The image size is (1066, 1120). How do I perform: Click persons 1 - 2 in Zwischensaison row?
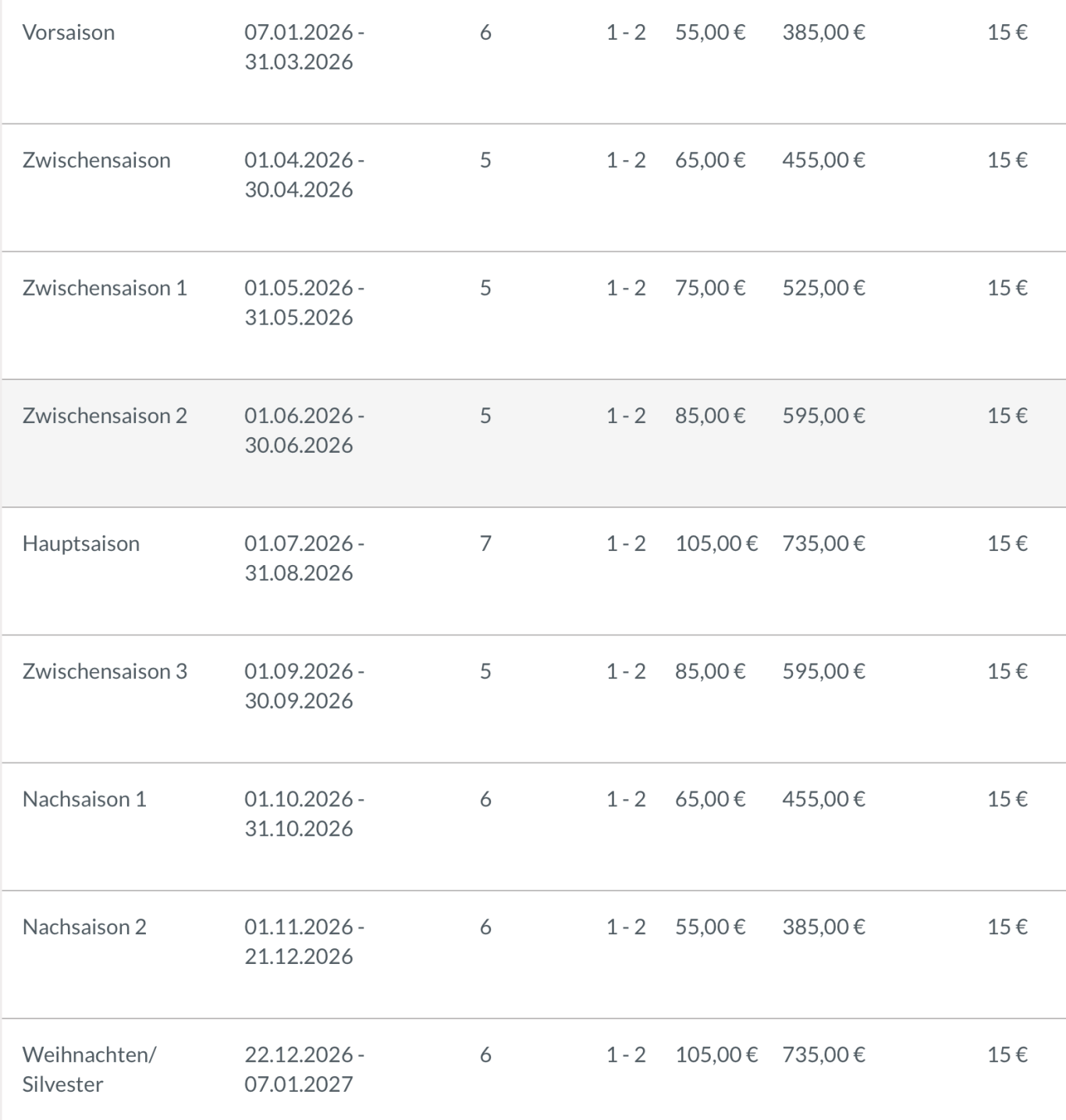pos(626,161)
